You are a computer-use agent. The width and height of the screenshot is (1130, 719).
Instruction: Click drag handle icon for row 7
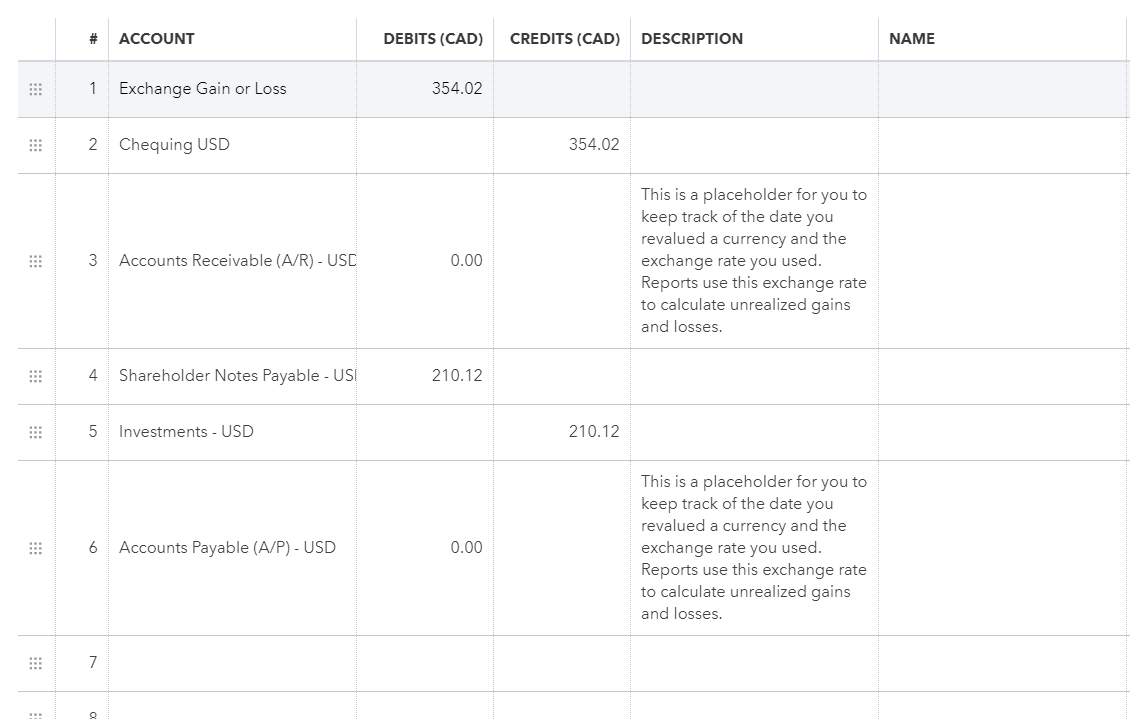36,663
